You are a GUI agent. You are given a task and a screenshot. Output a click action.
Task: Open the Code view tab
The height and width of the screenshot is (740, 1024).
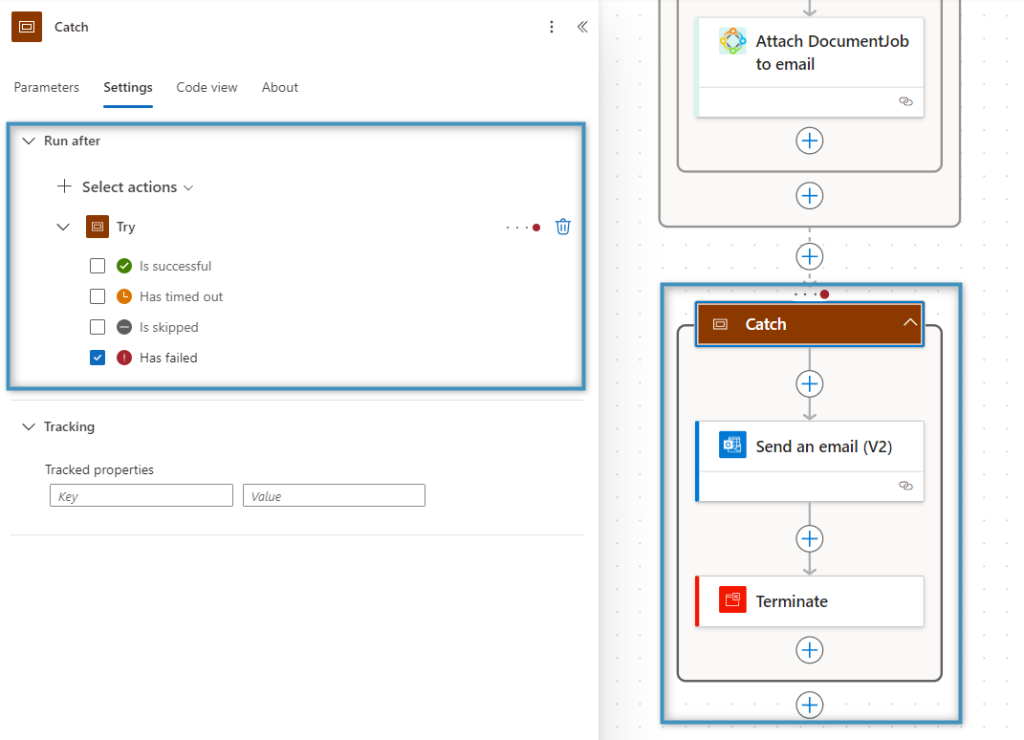point(207,88)
